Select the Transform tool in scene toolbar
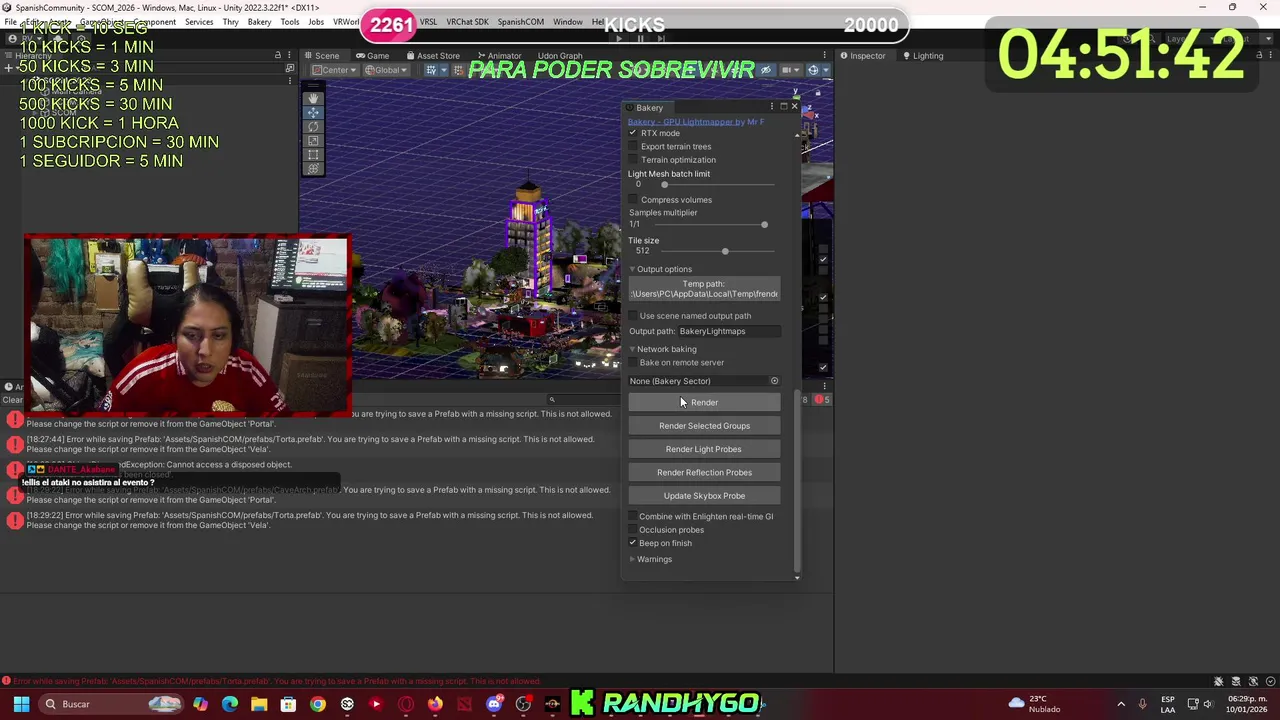This screenshot has width=1280, height=720. [313, 168]
